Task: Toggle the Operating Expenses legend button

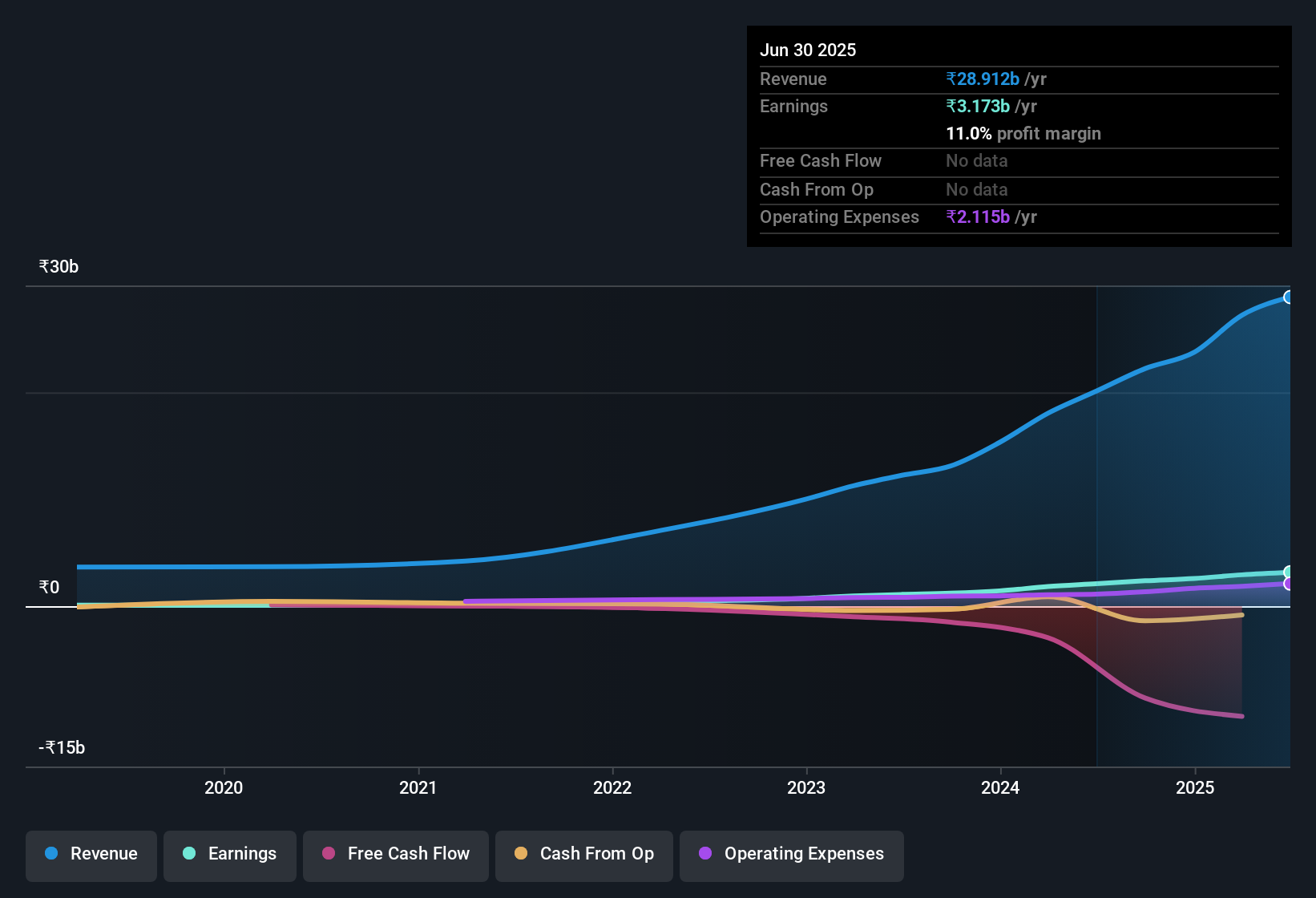Action: click(792, 856)
